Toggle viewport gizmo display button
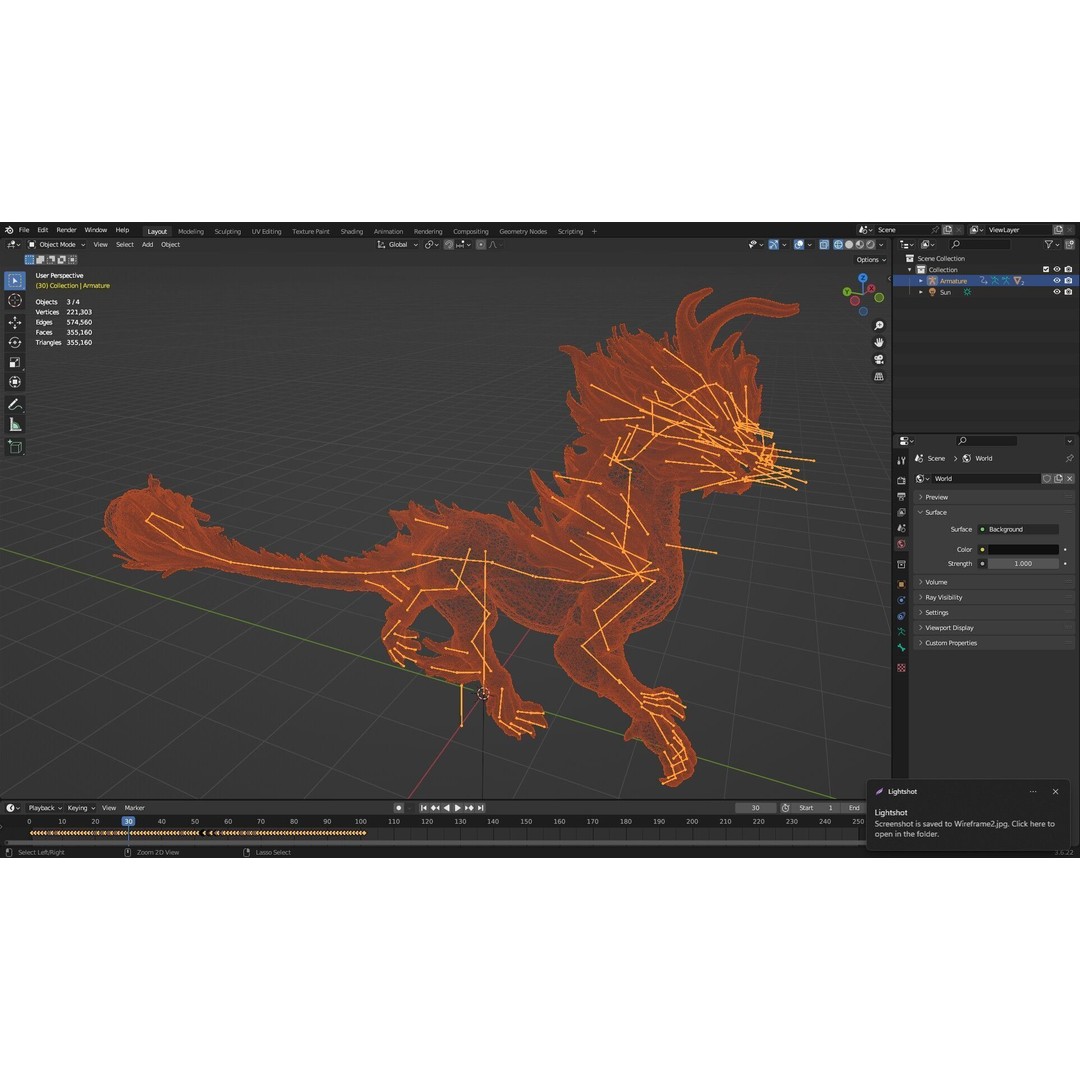 click(773, 245)
